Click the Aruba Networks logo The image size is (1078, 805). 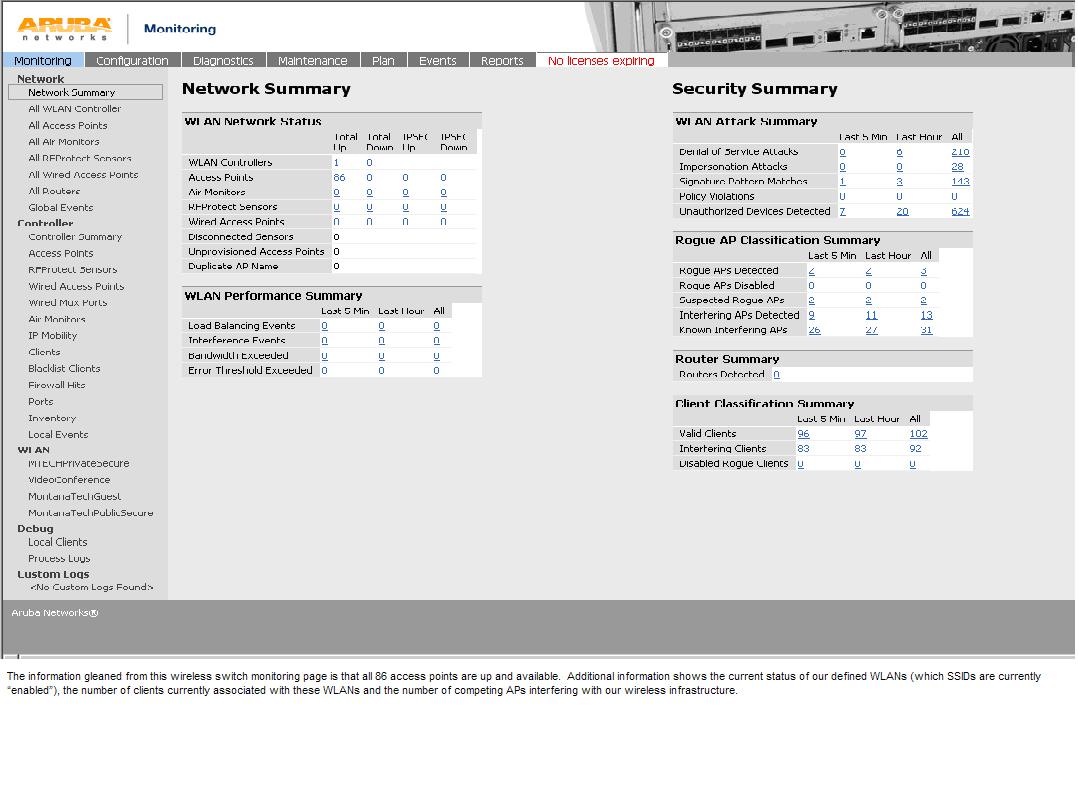pos(64,28)
